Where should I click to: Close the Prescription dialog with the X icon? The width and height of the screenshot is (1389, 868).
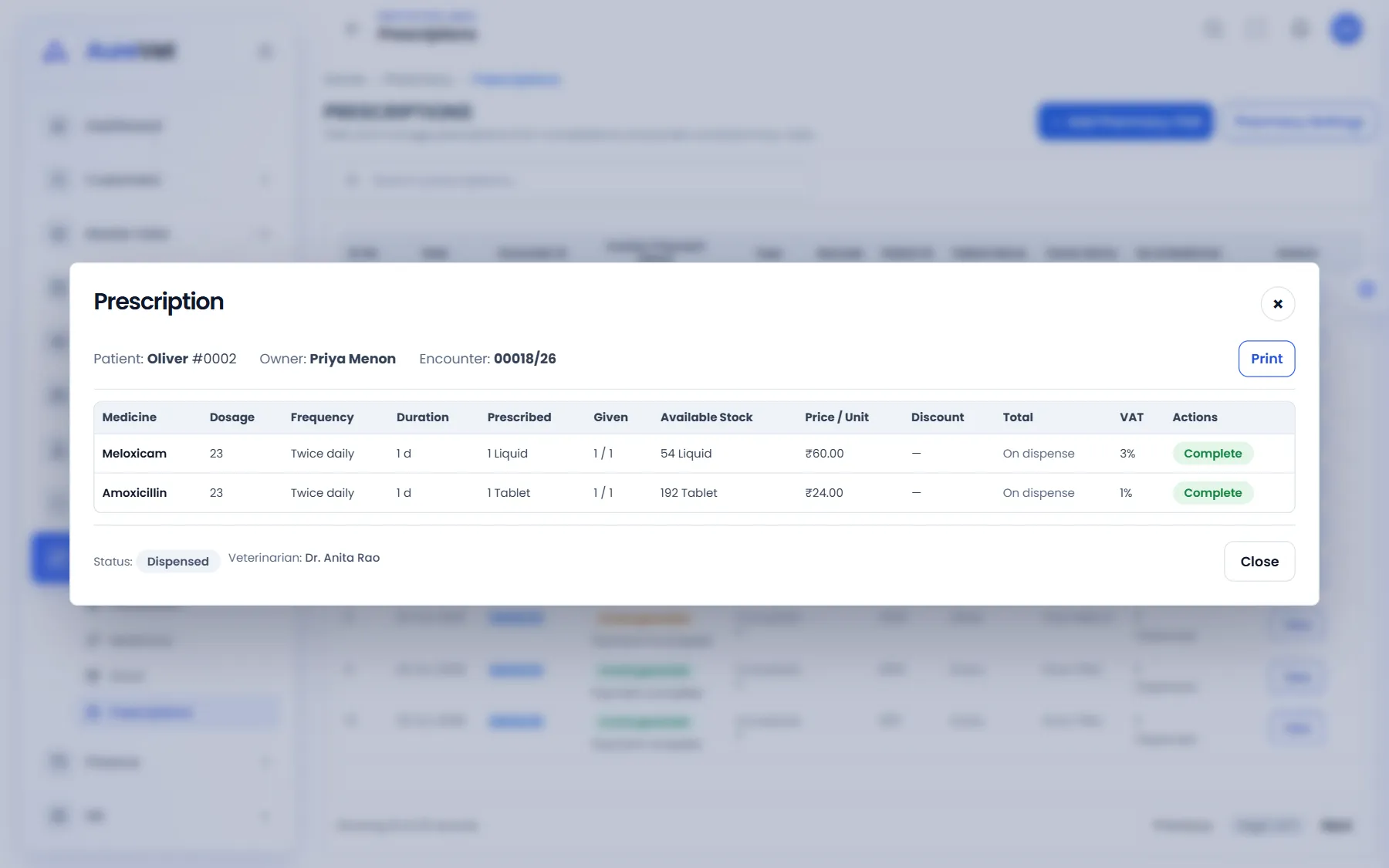pyautogui.click(x=1277, y=304)
